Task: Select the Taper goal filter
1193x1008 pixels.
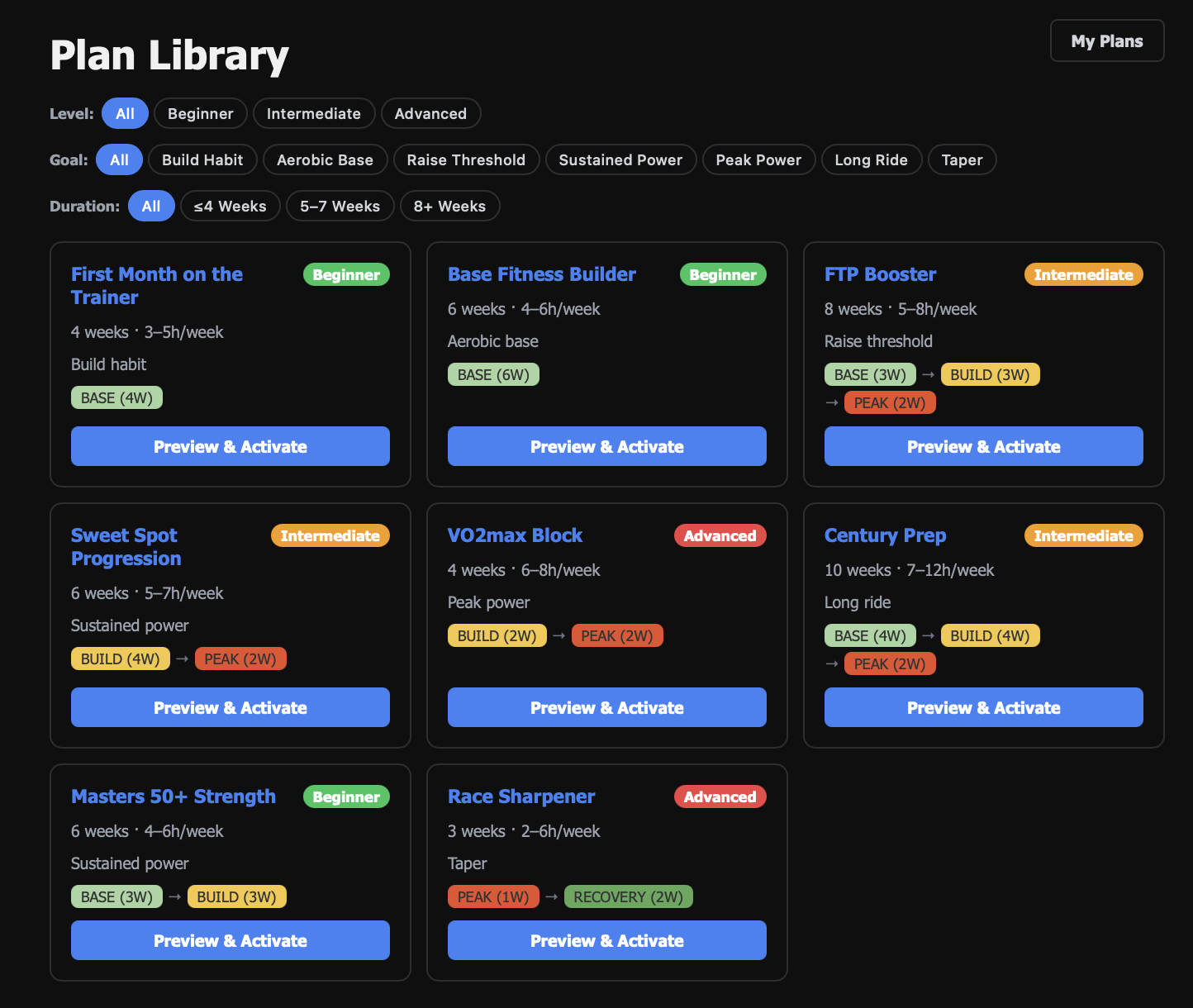Action: (962, 159)
